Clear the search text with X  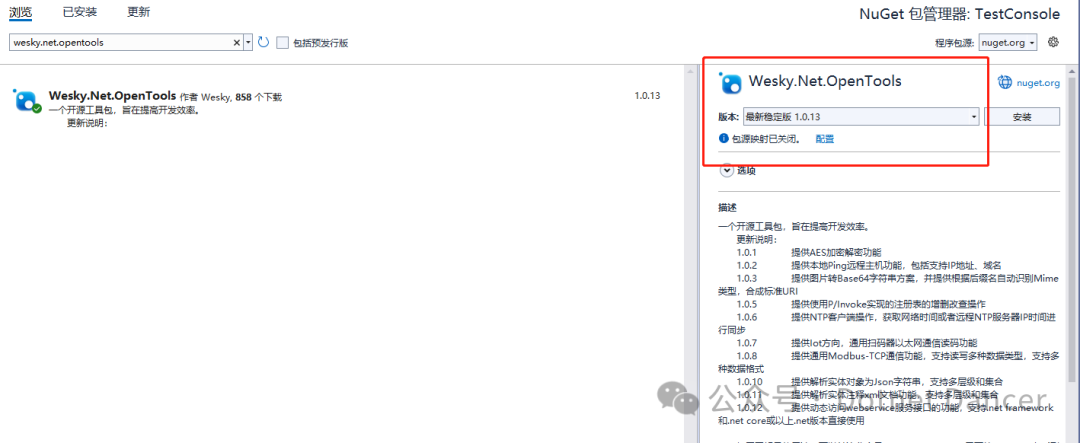point(238,42)
